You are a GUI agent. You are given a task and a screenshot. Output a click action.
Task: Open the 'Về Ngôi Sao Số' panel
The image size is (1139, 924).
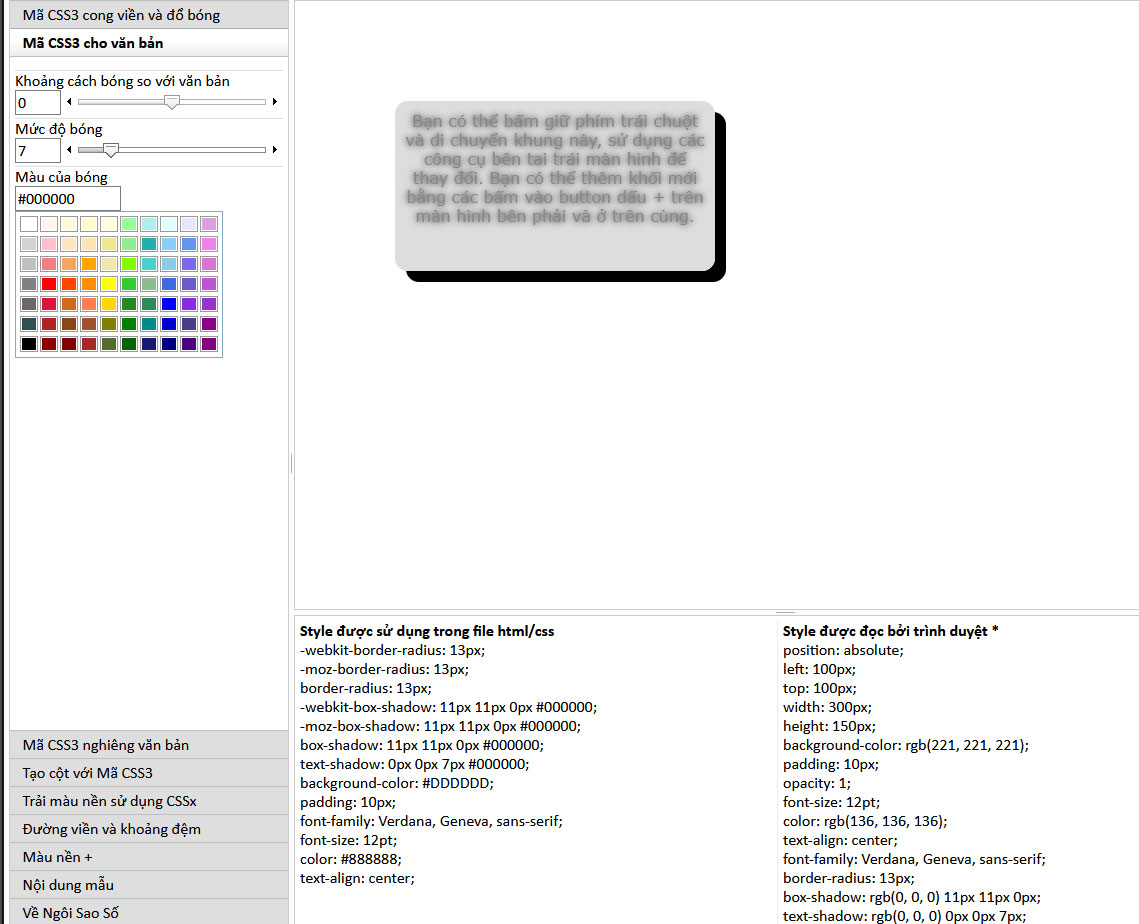coord(149,912)
